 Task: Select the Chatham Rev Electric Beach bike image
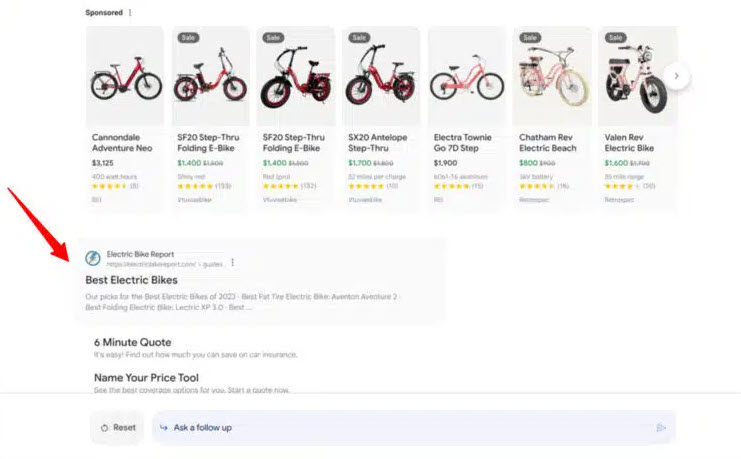coord(552,77)
